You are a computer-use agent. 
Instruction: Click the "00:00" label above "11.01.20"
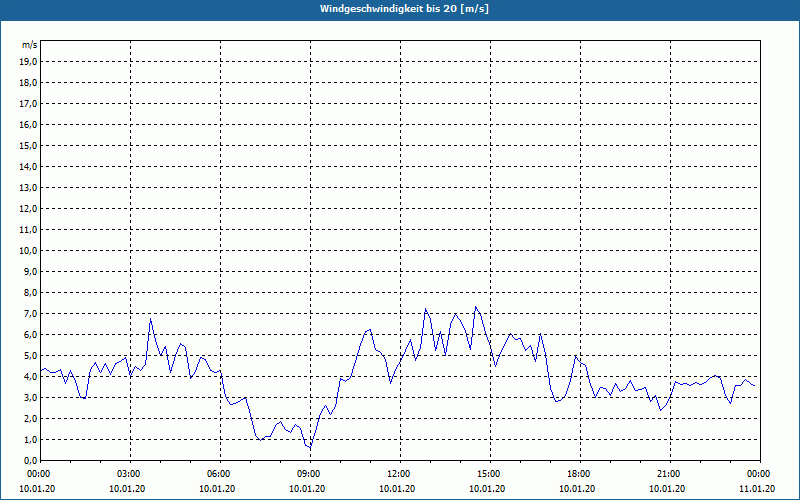[760, 474]
